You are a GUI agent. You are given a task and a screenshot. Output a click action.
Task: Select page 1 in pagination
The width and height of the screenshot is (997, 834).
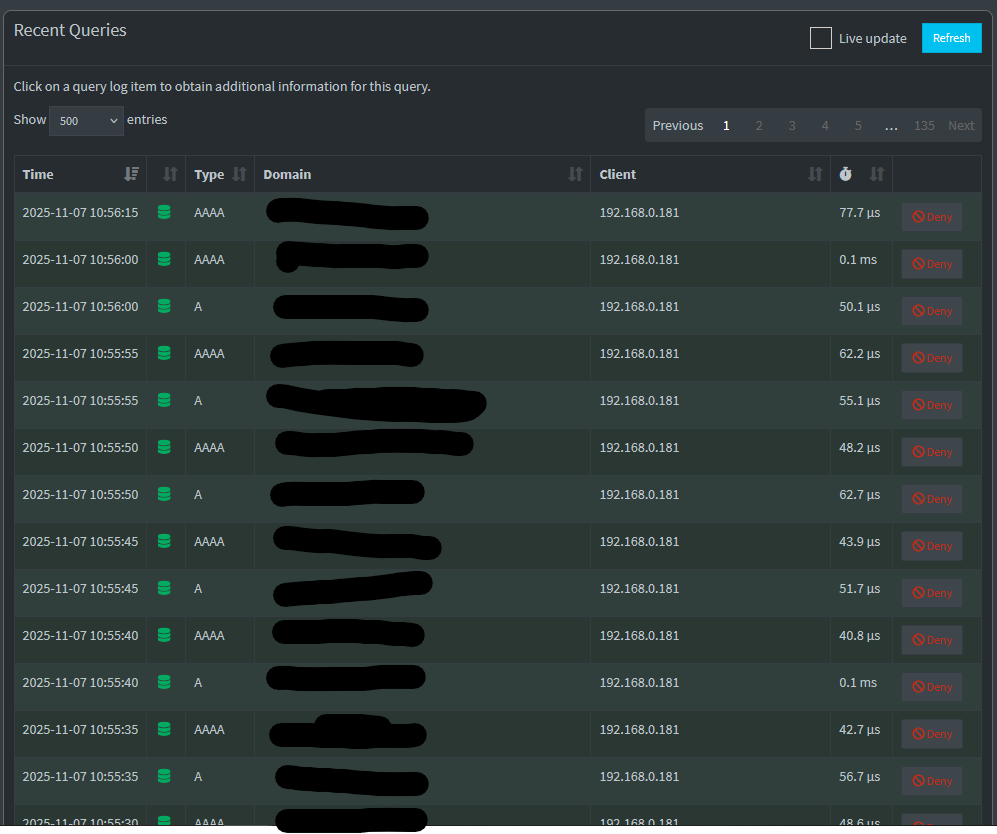[726, 126]
